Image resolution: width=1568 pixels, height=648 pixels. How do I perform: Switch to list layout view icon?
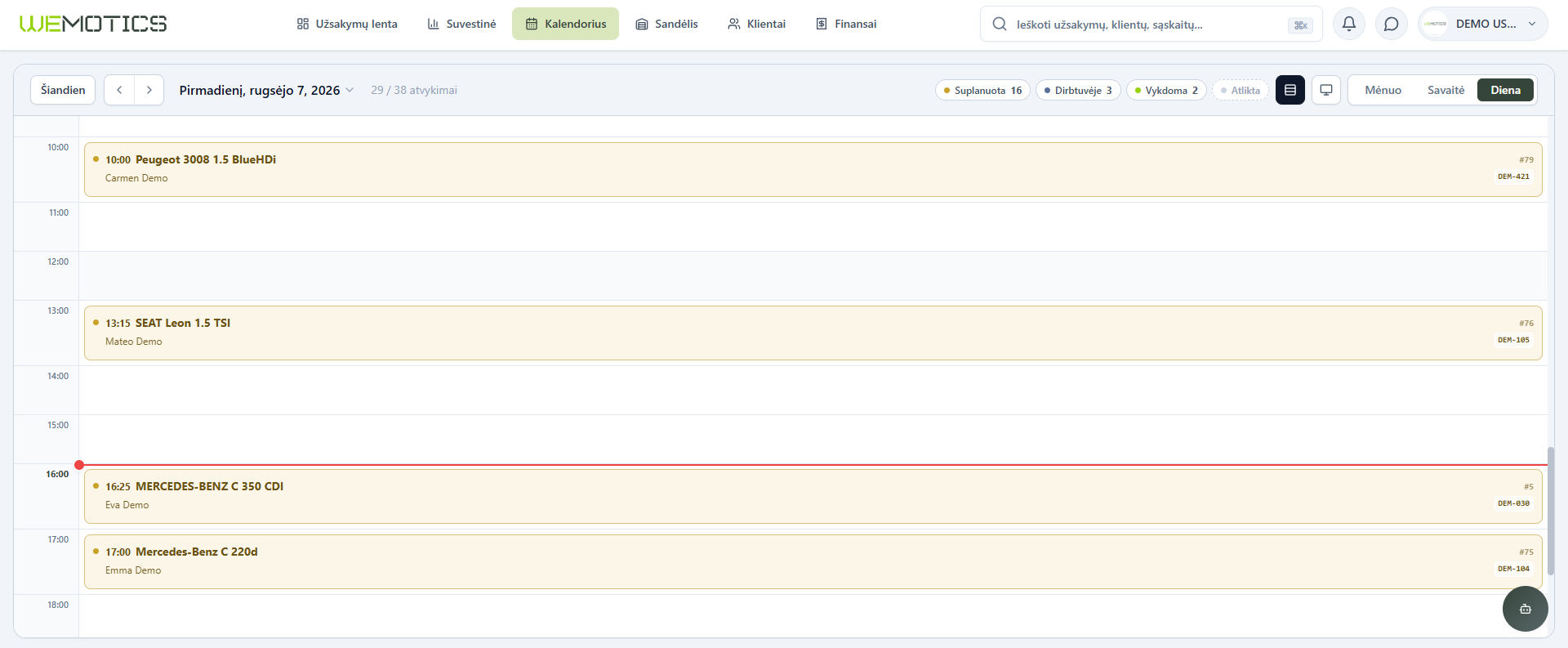click(1290, 90)
